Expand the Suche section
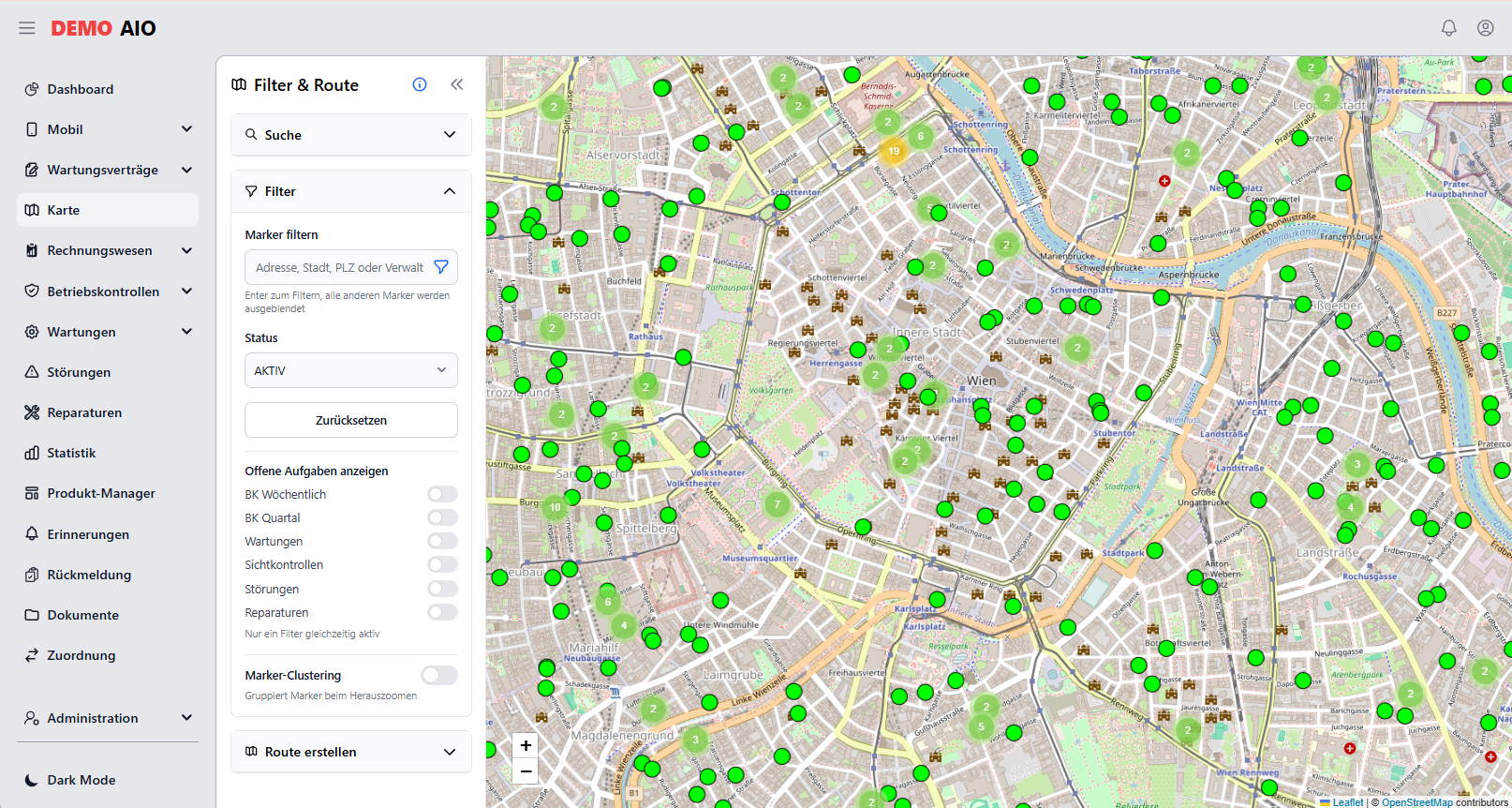The width and height of the screenshot is (1512, 808). click(x=351, y=135)
